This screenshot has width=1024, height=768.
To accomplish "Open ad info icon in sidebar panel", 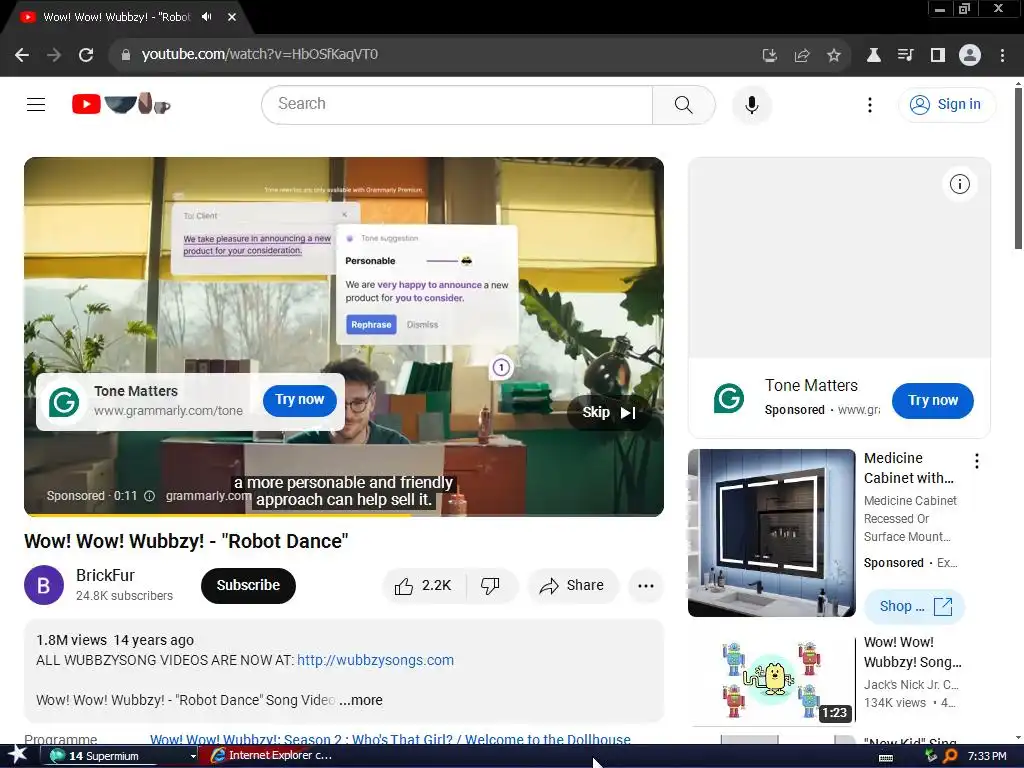I will pos(959,184).
